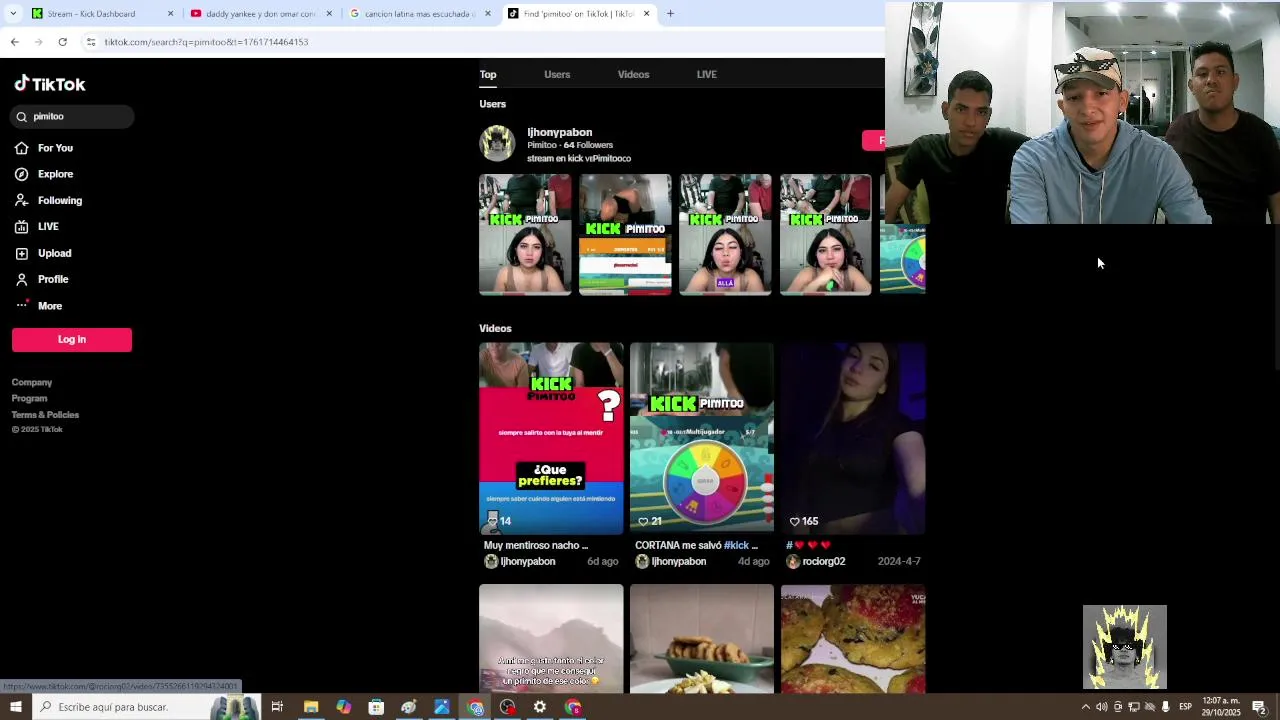Viewport: 1280px width, 720px height.
Task: Select the Videos search results tab
Action: coord(633,74)
